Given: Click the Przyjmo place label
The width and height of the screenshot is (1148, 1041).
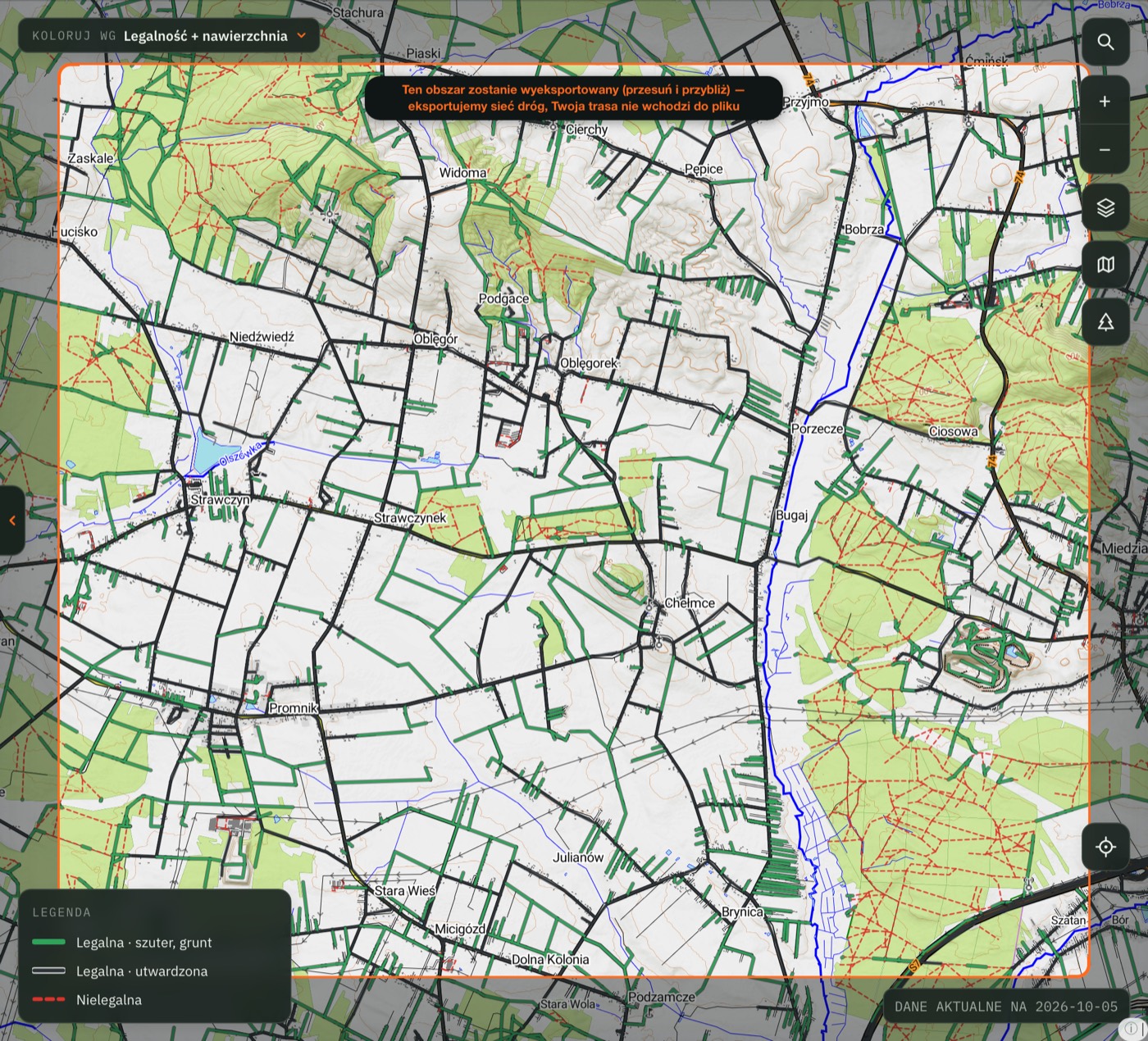Looking at the screenshot, I should [806, 102].
